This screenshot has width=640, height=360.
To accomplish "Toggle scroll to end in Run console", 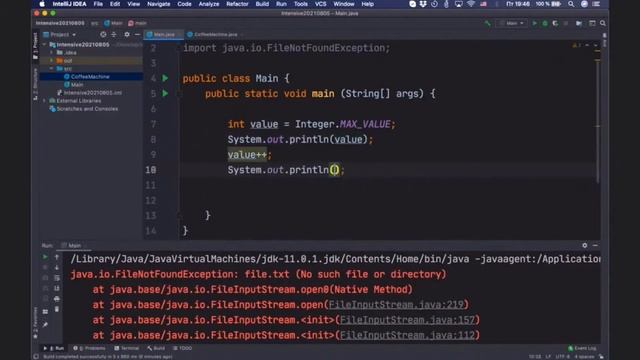I will [x=57, y=289].
